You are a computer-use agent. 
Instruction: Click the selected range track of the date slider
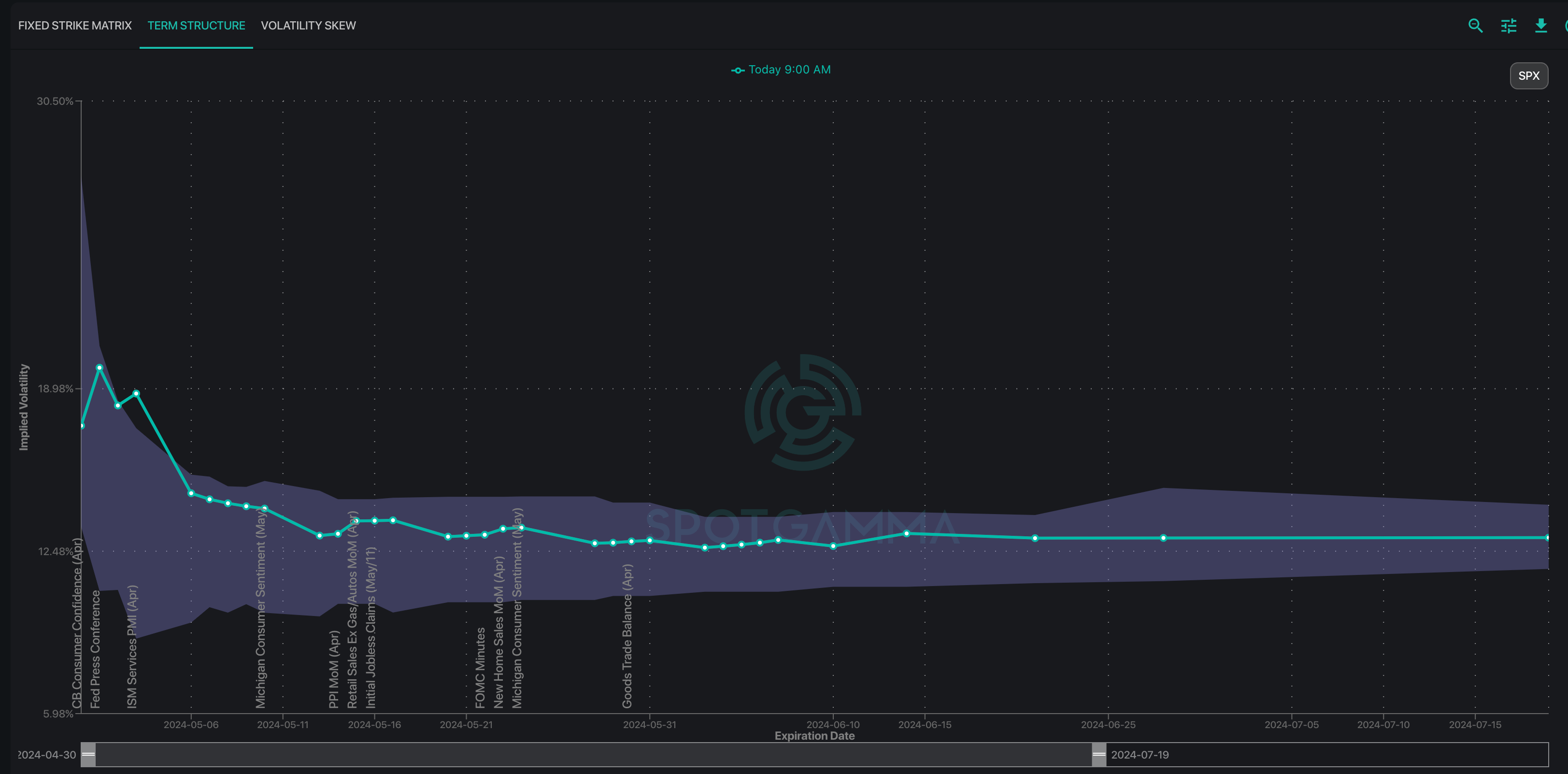click(594, 755)
